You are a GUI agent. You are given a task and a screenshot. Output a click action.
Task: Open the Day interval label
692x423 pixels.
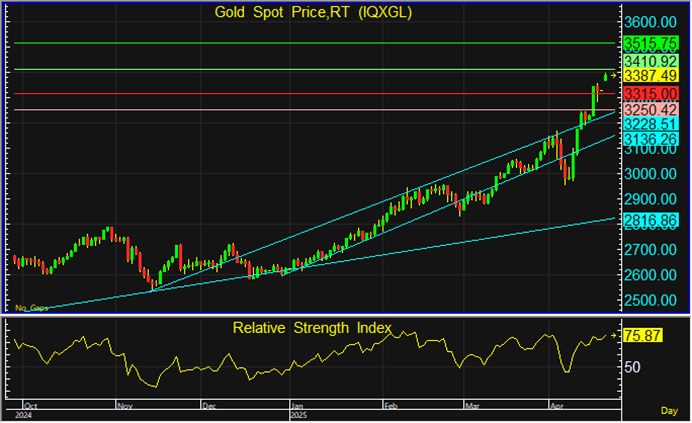[x=669, y=410]
